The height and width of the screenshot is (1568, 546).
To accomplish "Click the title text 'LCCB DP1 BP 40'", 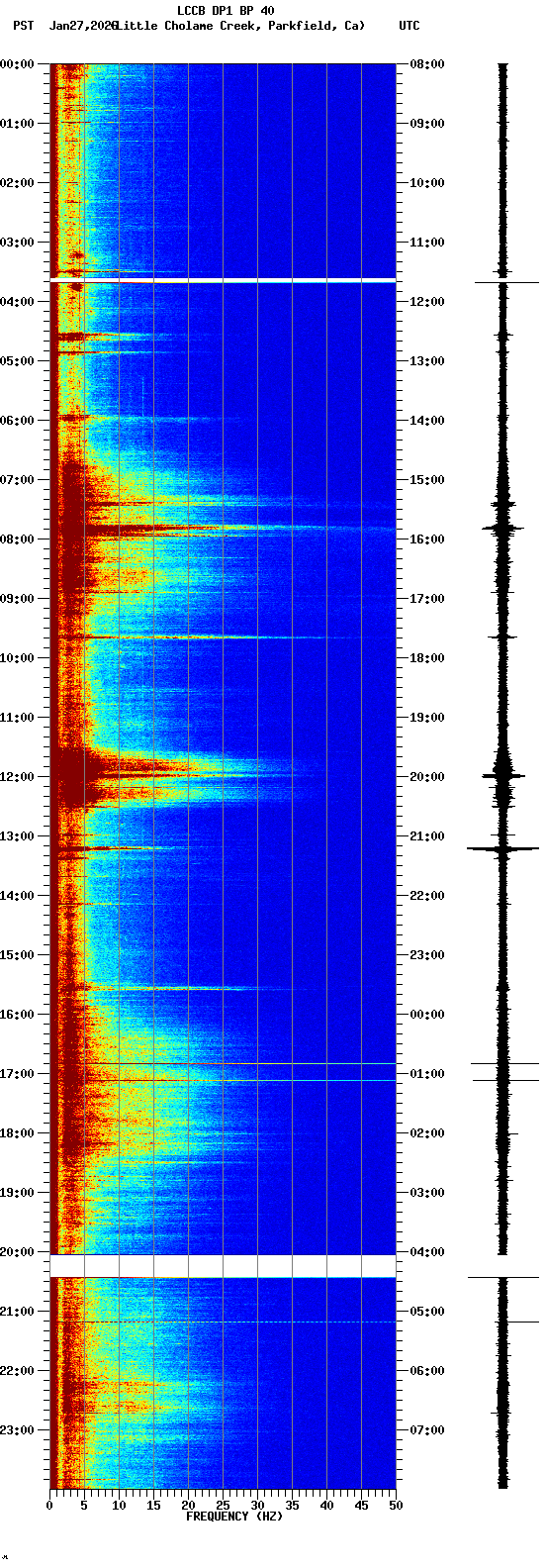I will (x=226, y=11).
